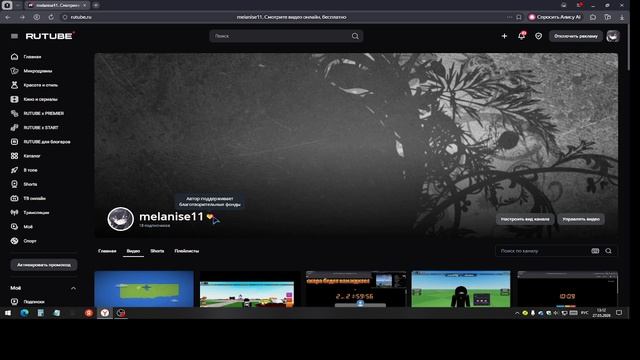
Task: Click Отключить рекламу button
Action: (576, 36)
